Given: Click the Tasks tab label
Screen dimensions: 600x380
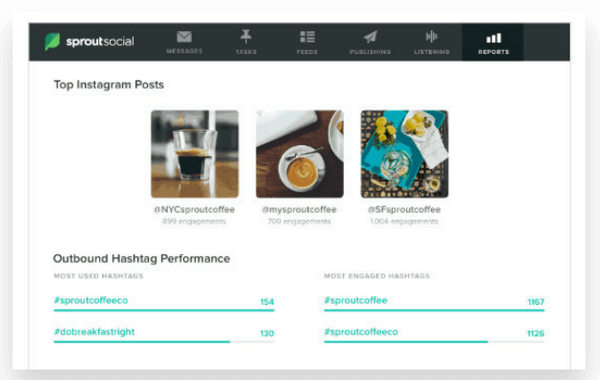Looking at the screenshot, I should click(246, 52).
